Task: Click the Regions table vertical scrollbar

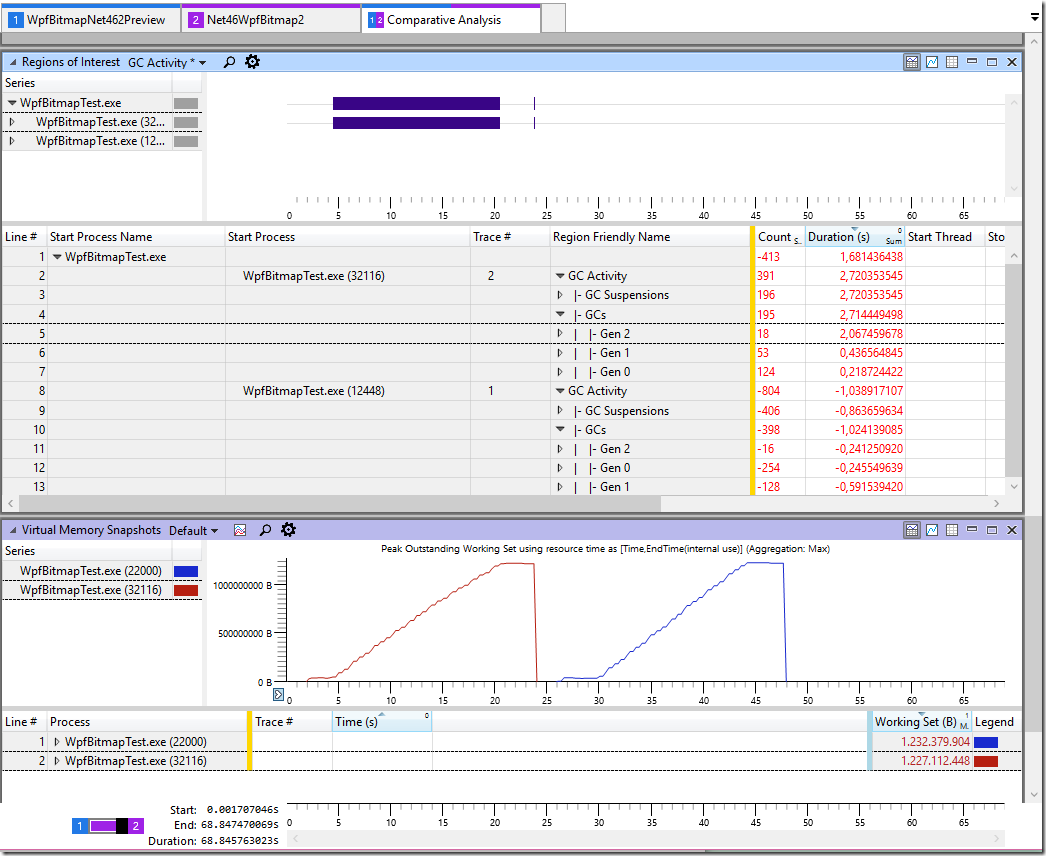Action: tap(1013, 370)
